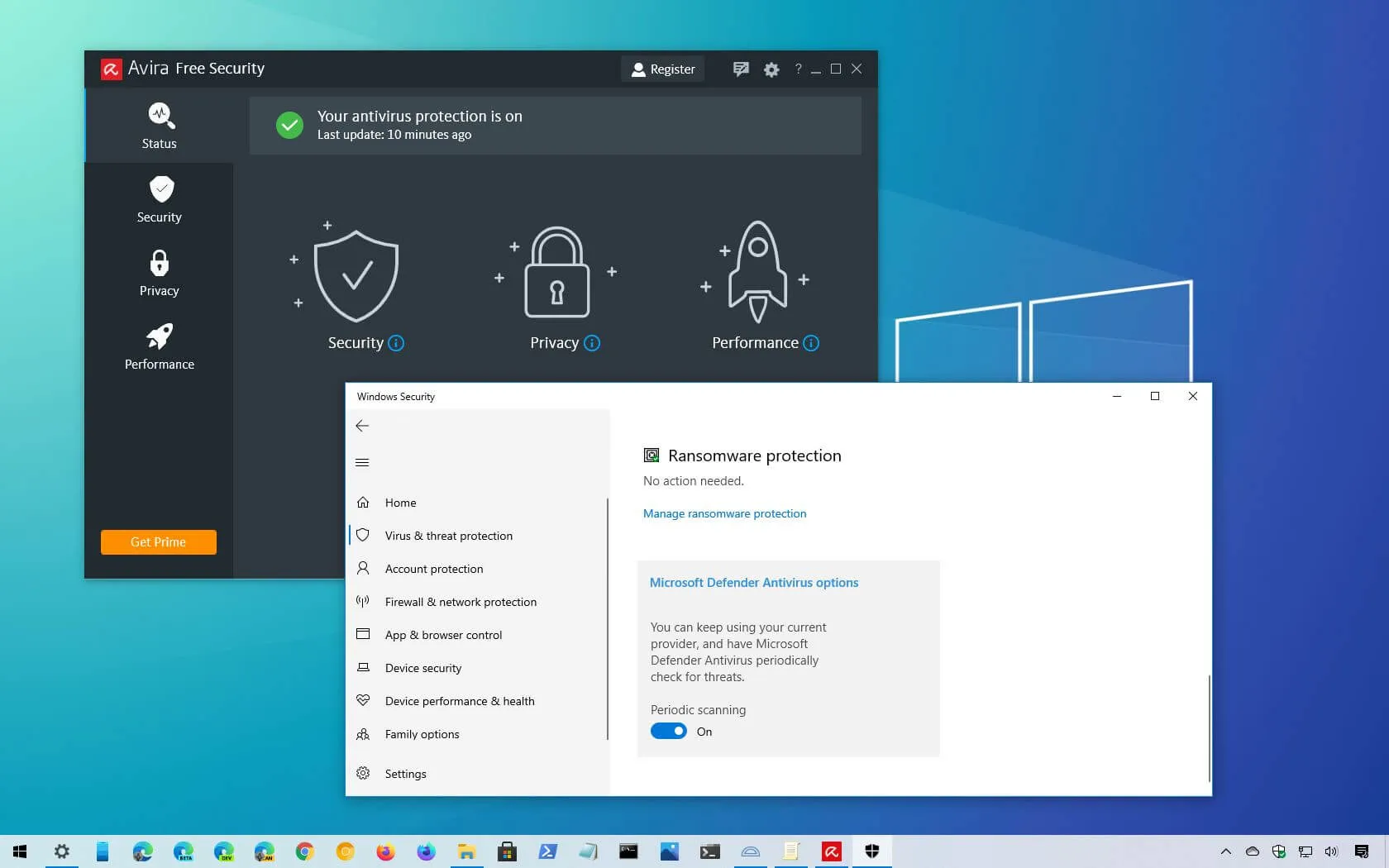Click the Manage ransomware protection link
Image resolution: width=1389 pixels, height=868 pixels.
click(724, 513)
